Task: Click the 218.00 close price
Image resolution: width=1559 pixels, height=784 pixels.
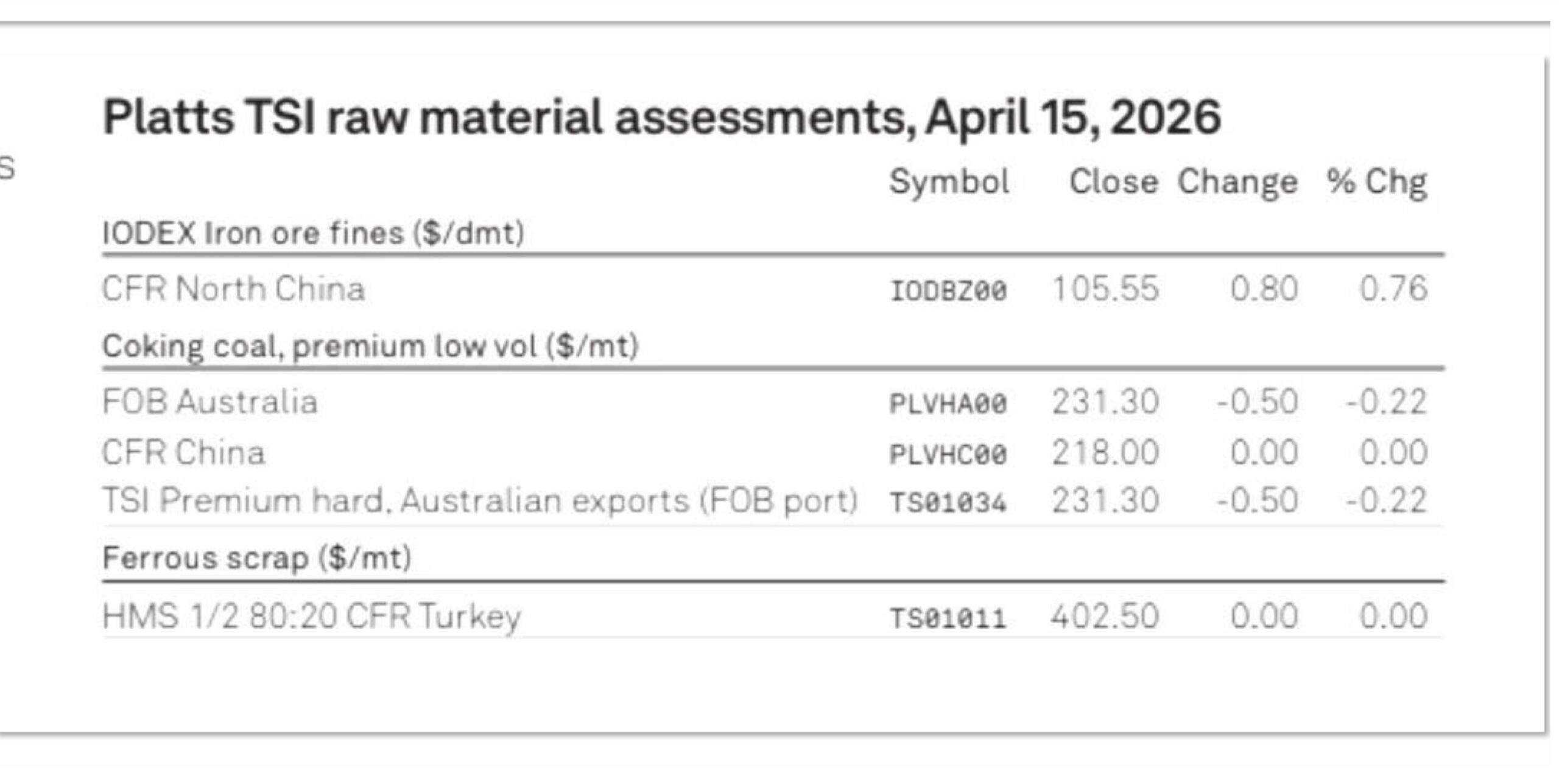Action: (1105, 453)
